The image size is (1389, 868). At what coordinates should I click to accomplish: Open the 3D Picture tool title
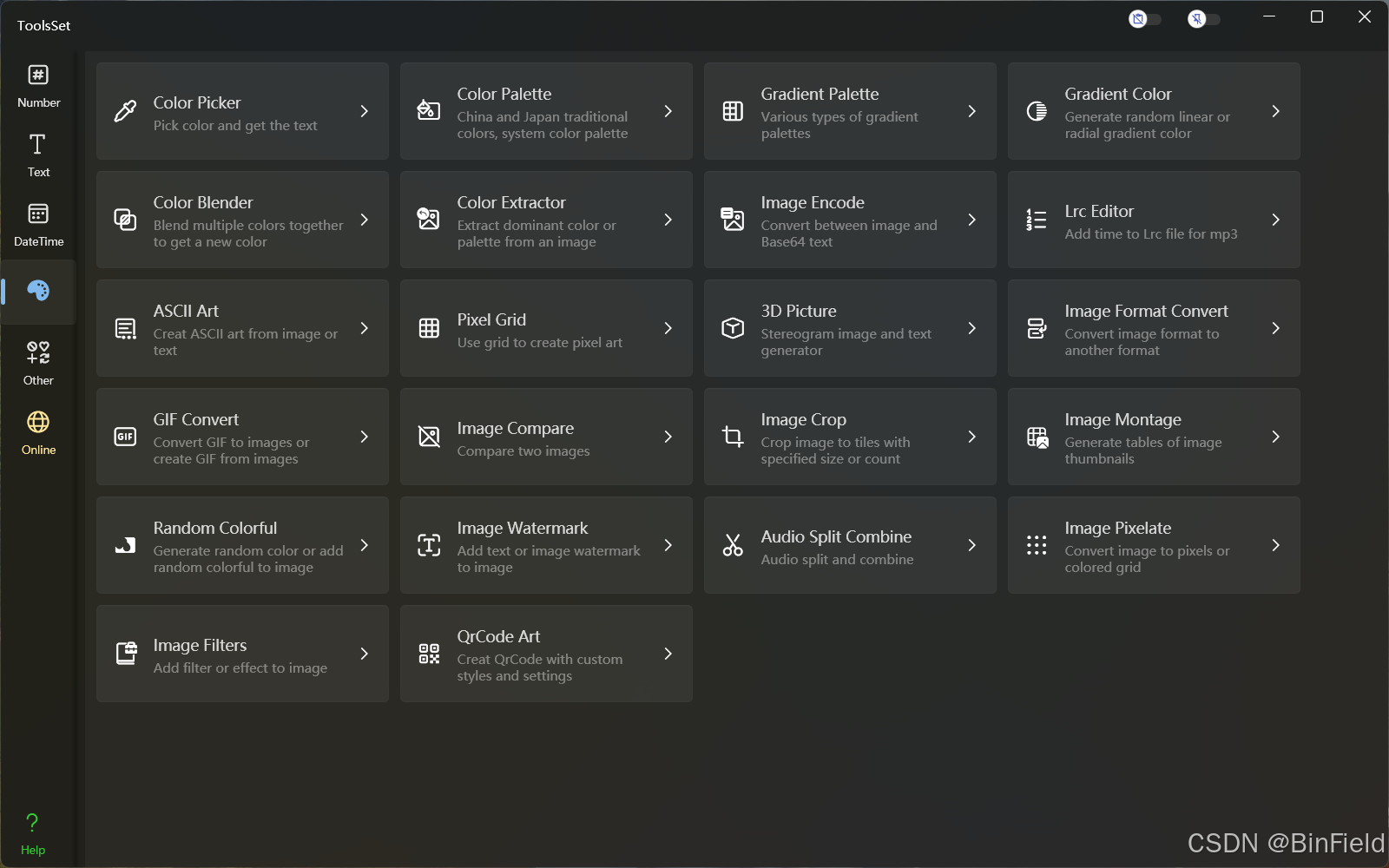point(799,311)
